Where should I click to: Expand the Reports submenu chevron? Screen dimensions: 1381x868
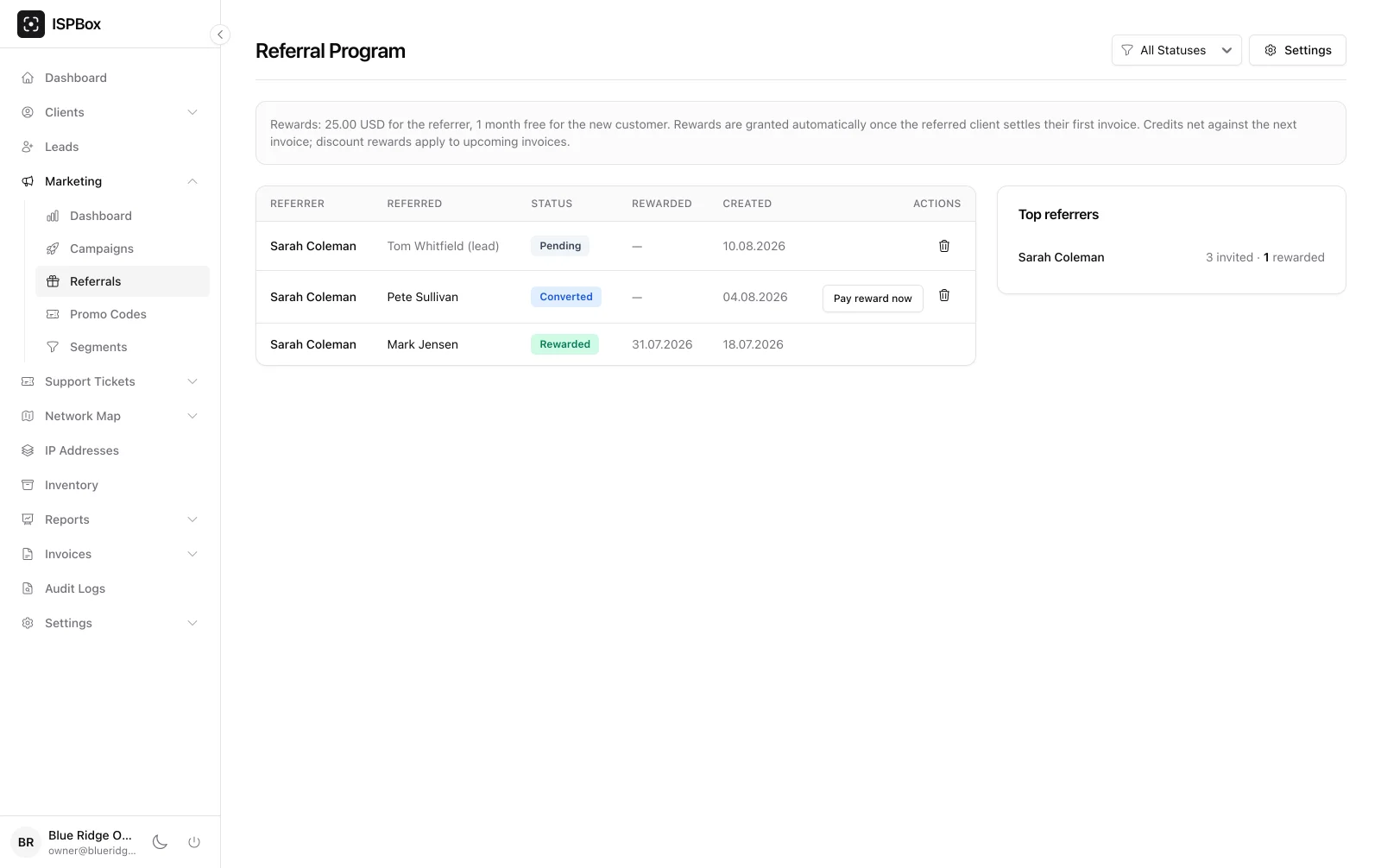point(192,519)
